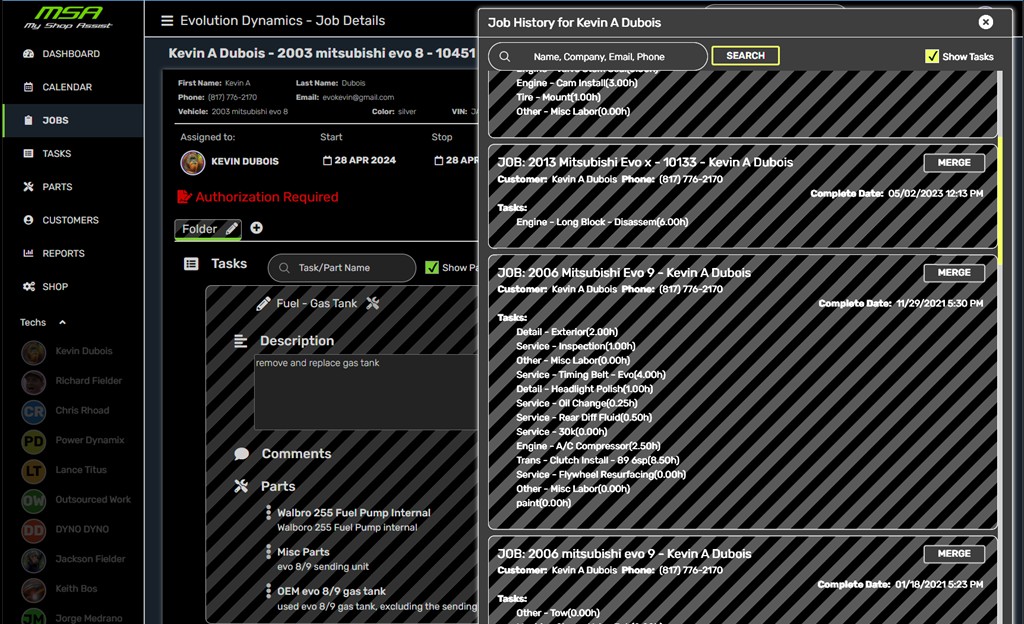Viewport: 1024px width, 624px height.
Task: Click the Task/Part Name search field
Action: [342, 268]
